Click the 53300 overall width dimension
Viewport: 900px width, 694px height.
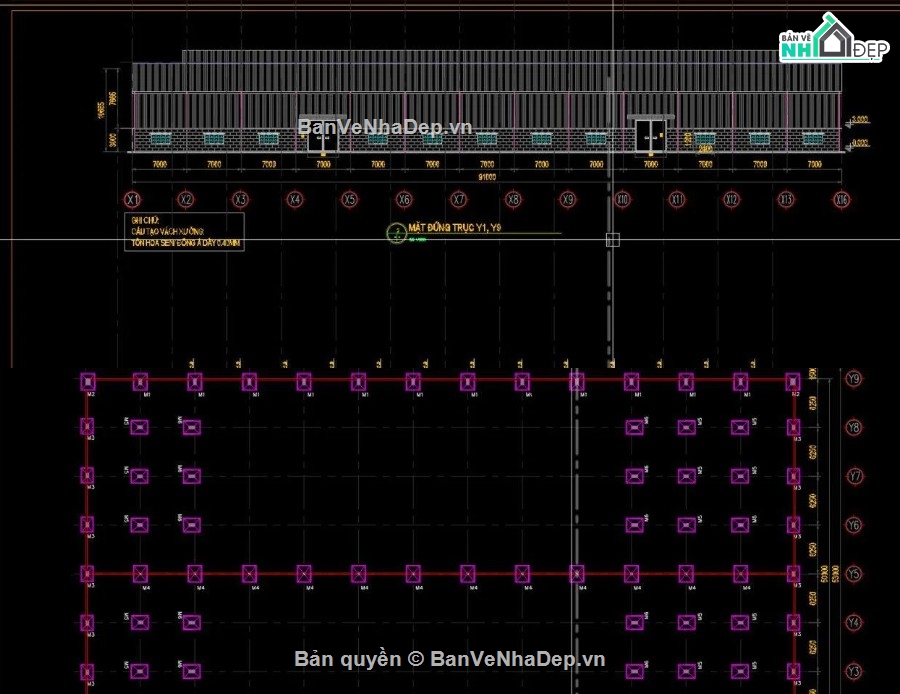835,574
